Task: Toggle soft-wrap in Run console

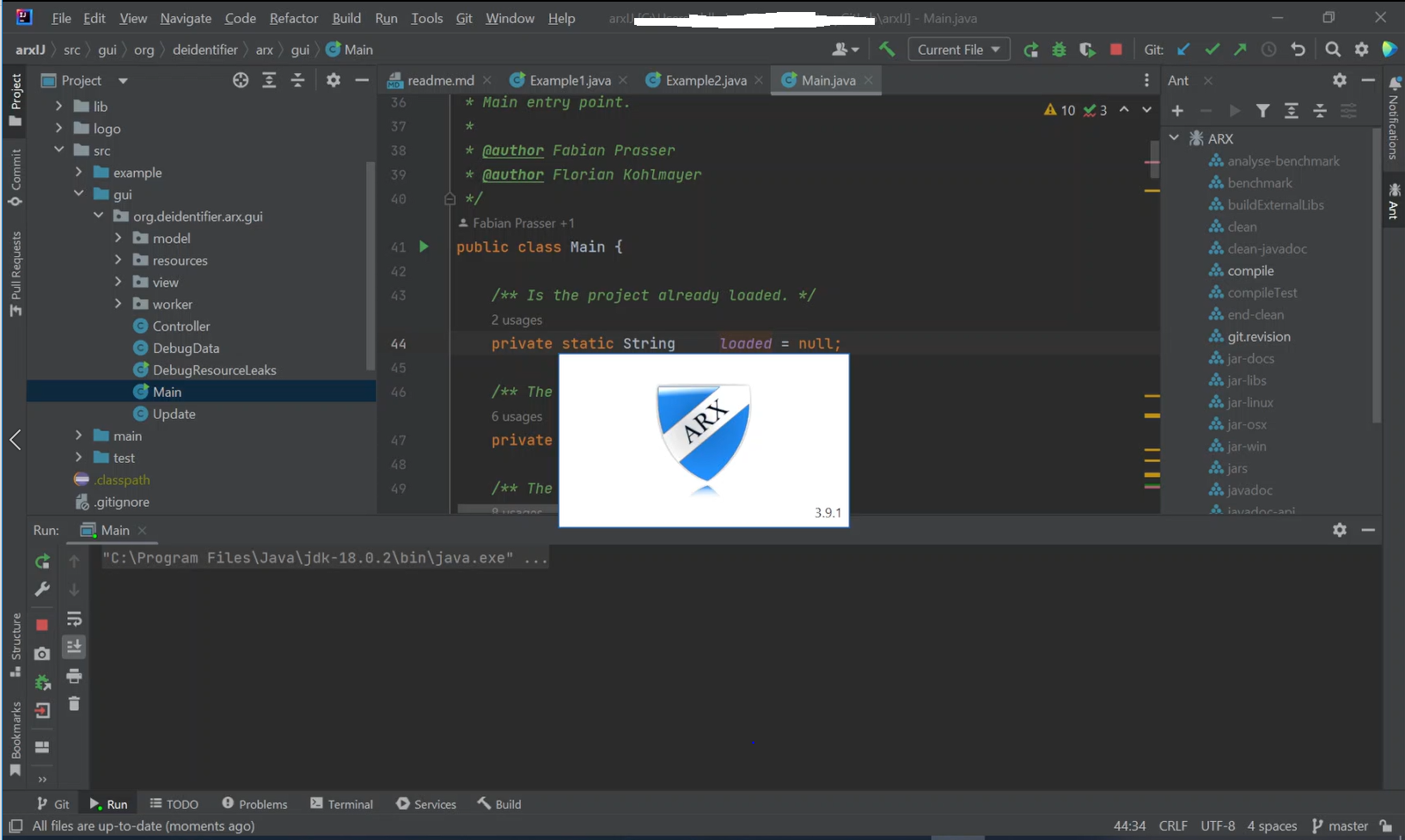Action: coord(74,618)
